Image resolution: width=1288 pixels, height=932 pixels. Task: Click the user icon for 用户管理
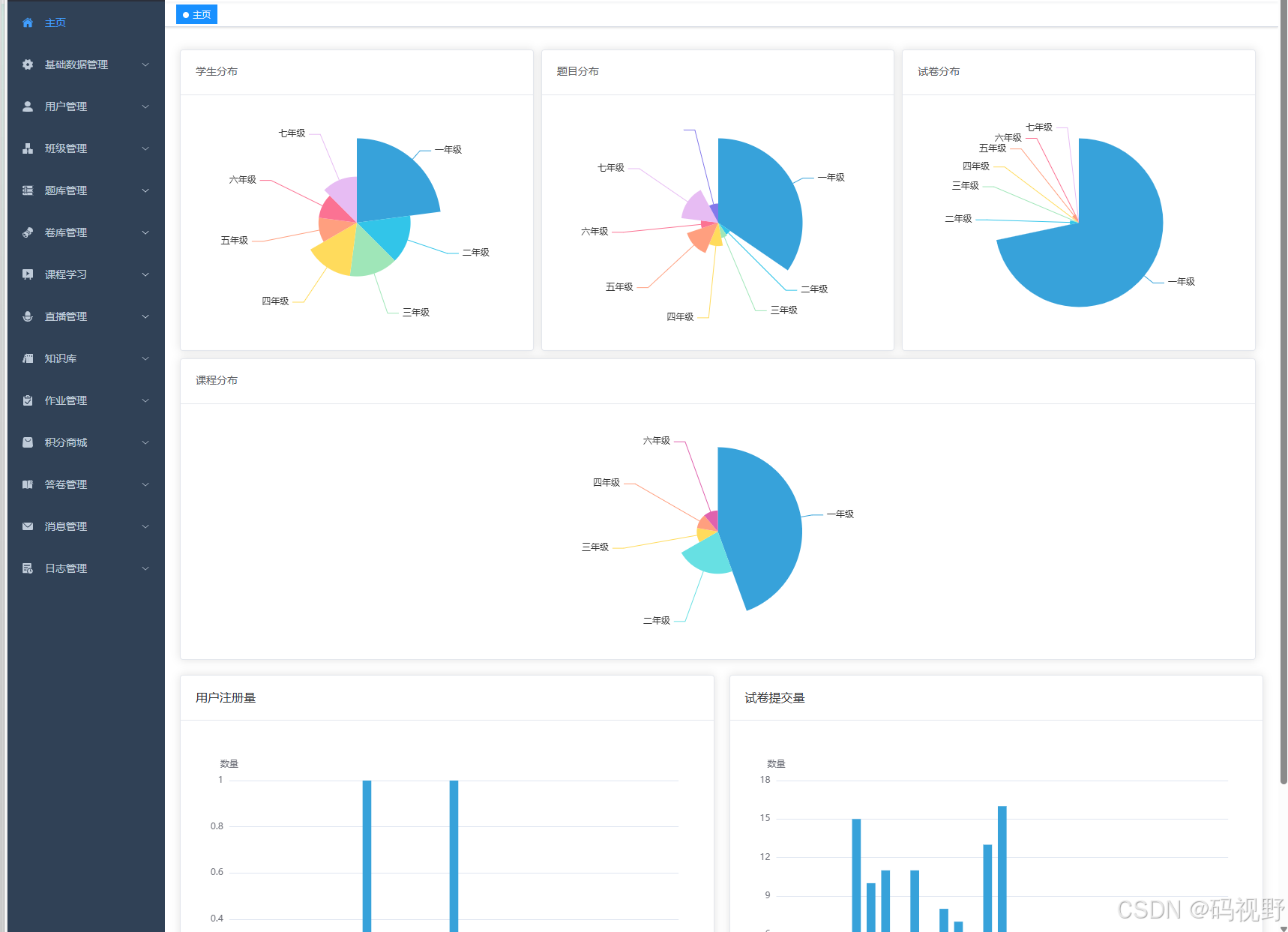point(28,106)
